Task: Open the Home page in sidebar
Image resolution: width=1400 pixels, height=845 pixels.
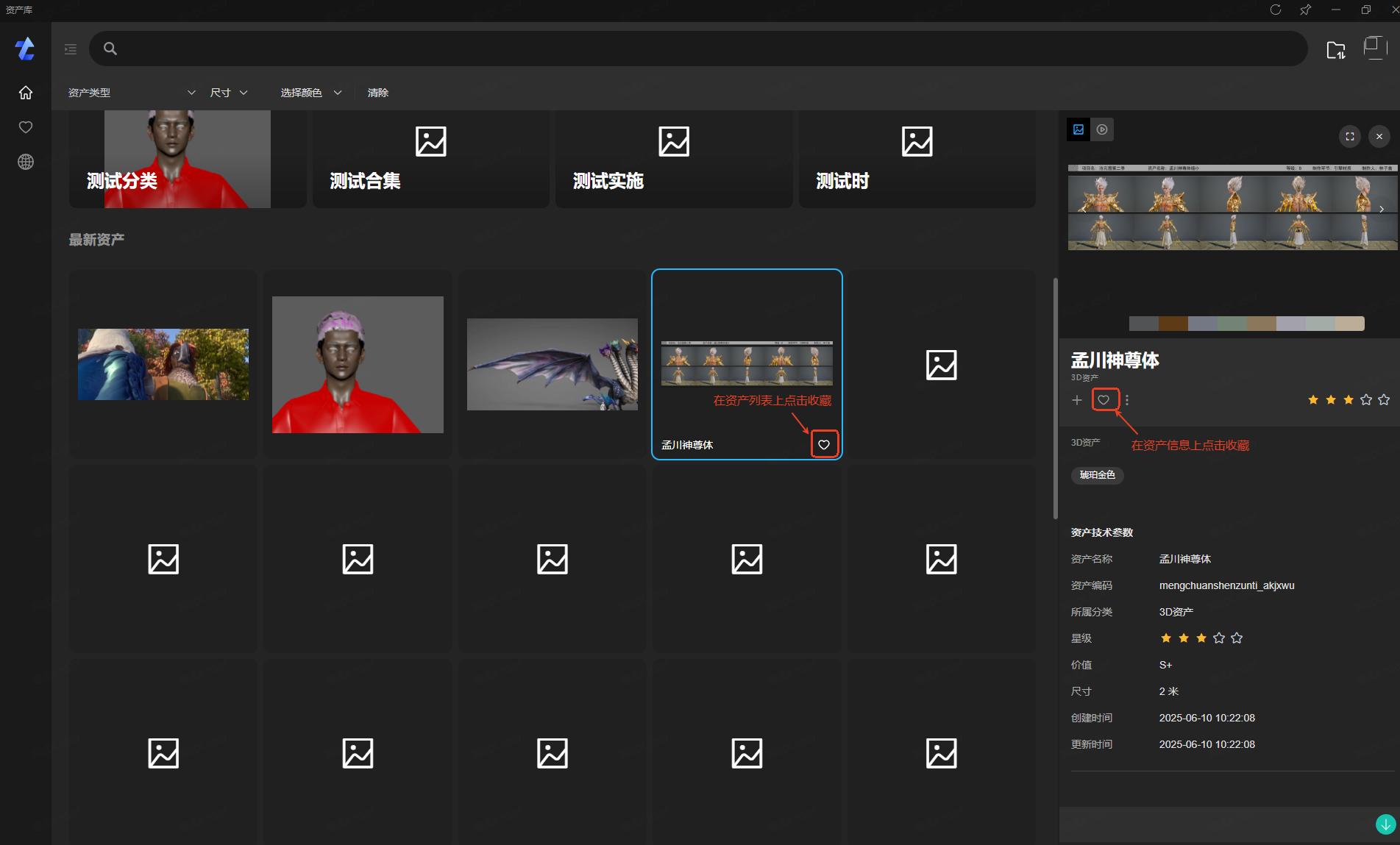Action: pos(26,93)
